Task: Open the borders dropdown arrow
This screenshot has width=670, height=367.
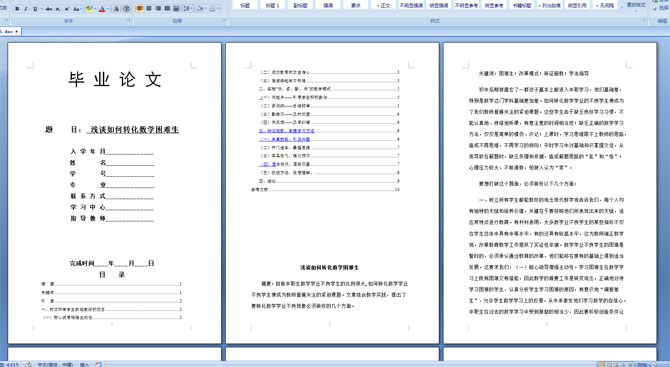Action: 218,9
